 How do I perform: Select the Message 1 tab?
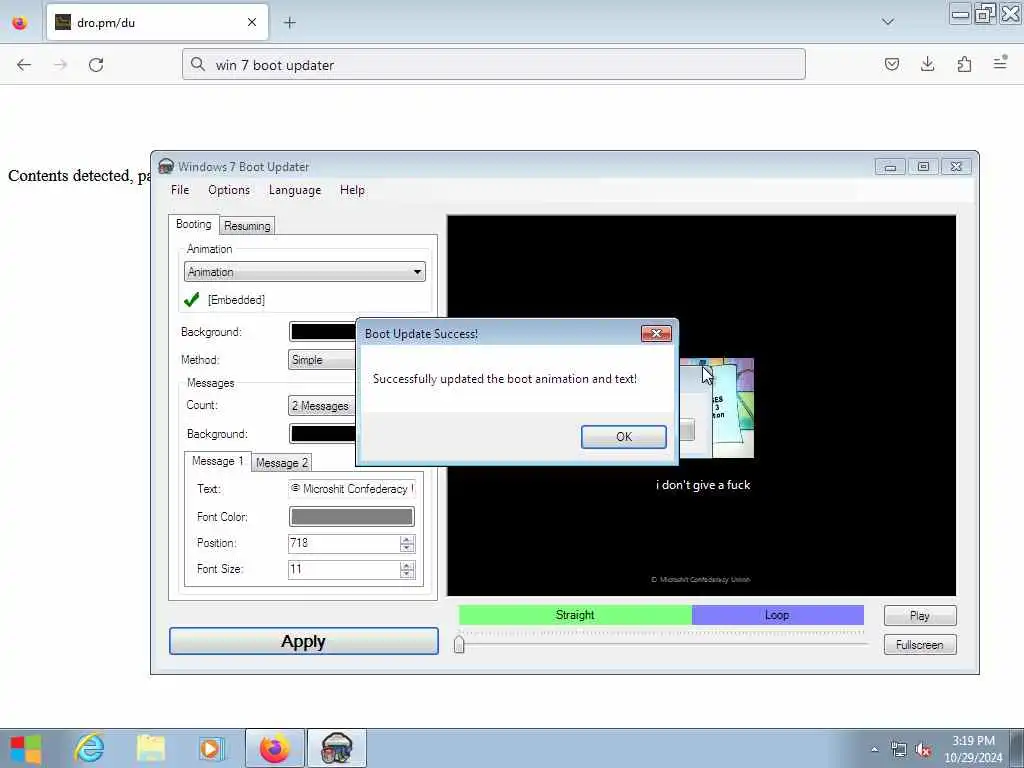(217, 461)
